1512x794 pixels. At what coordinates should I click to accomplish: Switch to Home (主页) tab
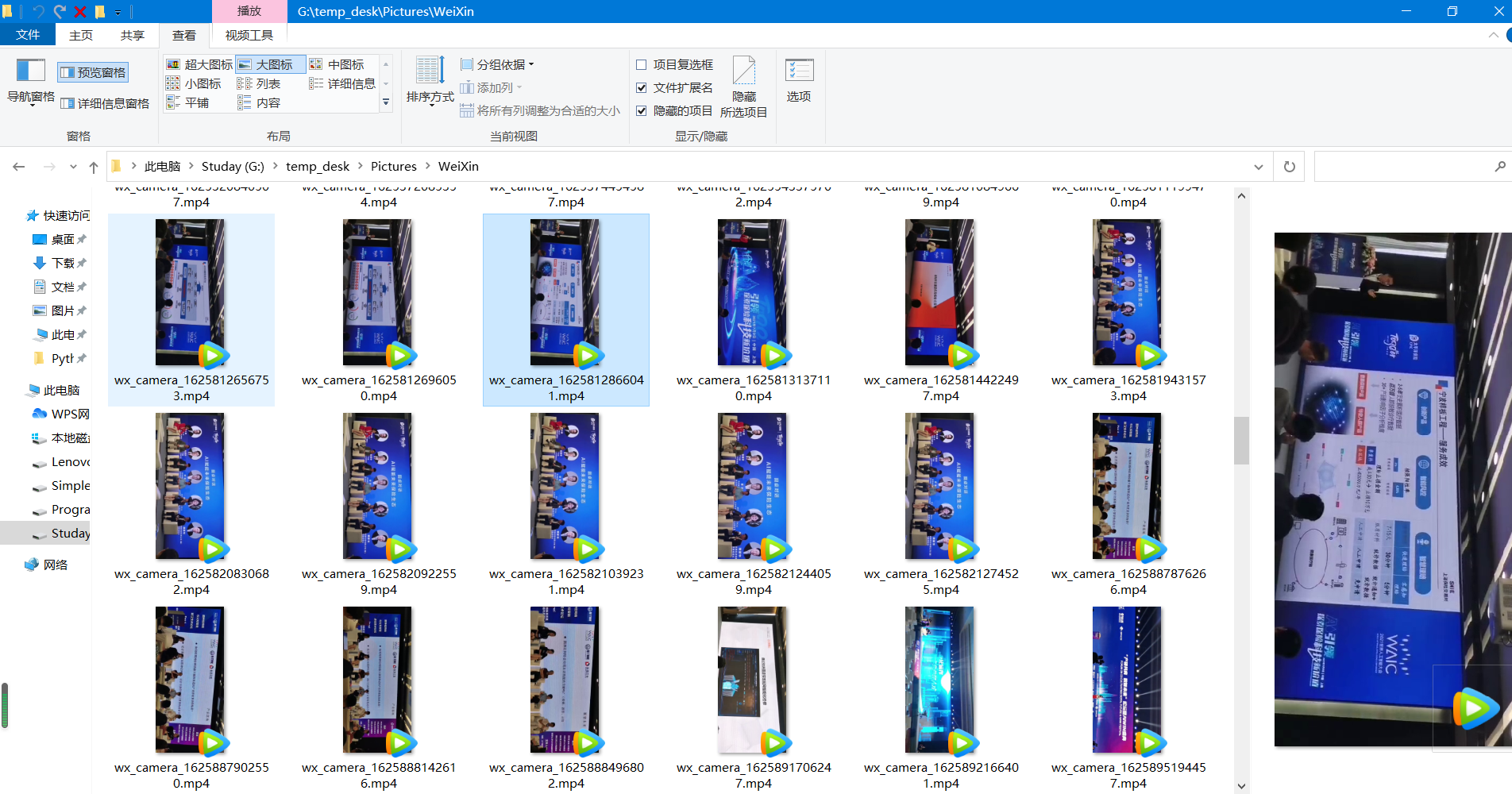click(81, 35)
